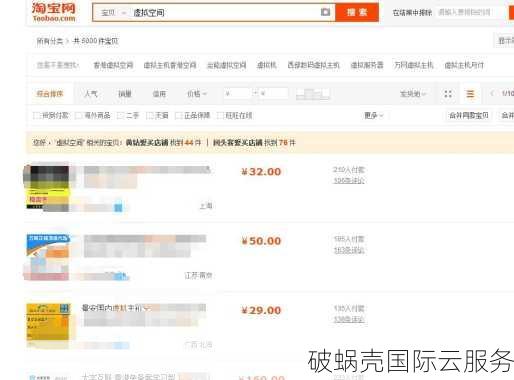Screen dimensions: 514x380
Task: Click the minimum price input field
Action: click(237, 94)
